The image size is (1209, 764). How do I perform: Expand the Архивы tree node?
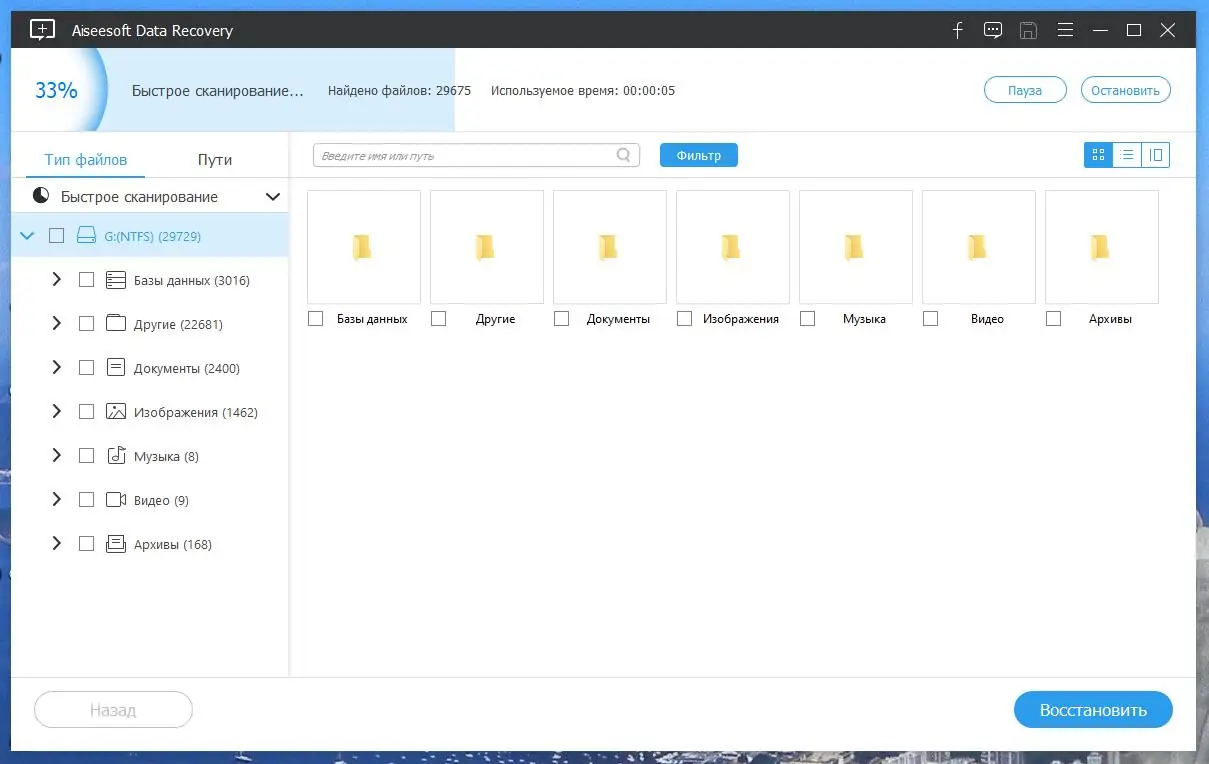click(x=56, y=544)
